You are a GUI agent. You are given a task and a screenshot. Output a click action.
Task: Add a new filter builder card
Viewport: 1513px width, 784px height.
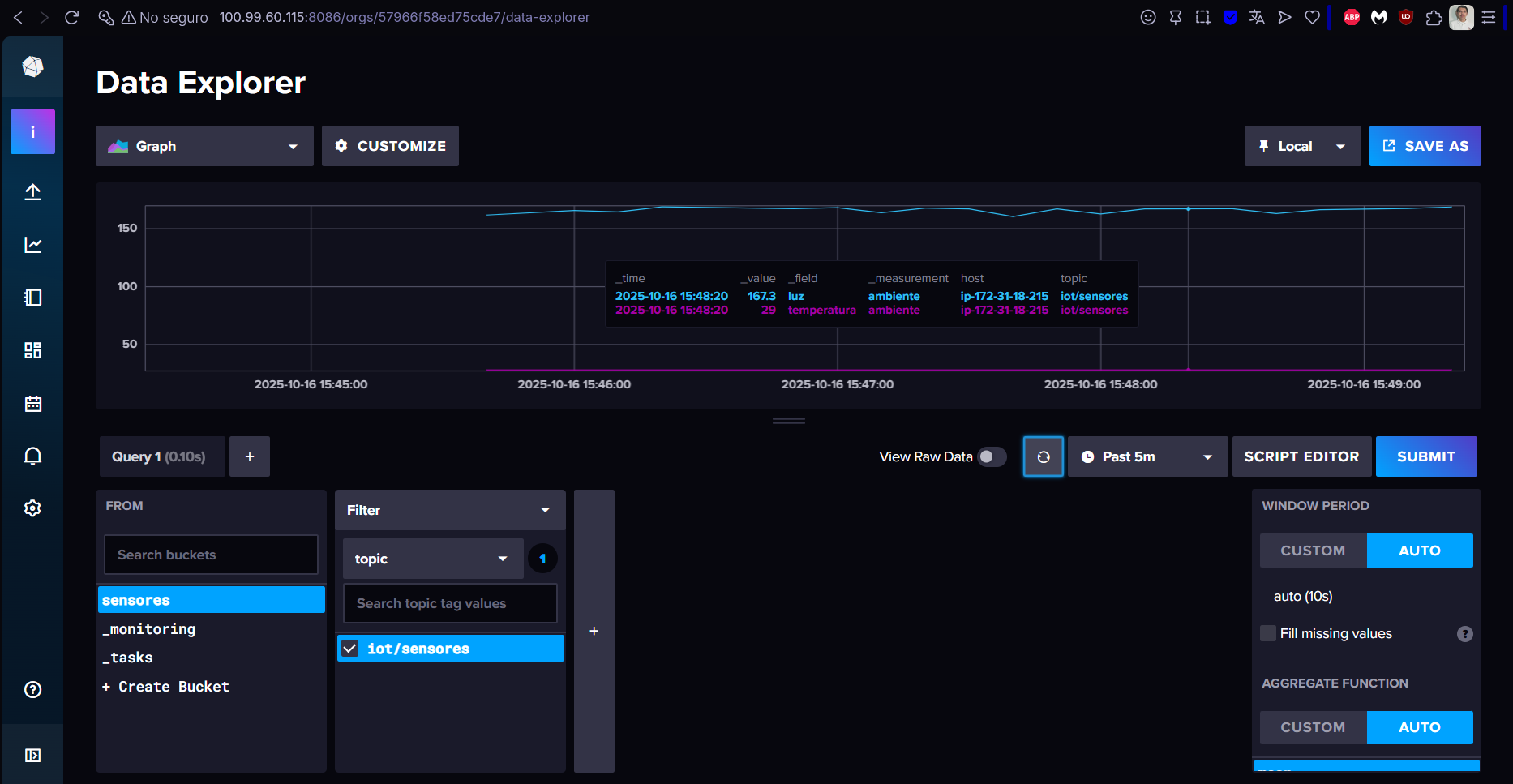pyautogui.click(x=594, y=631)
